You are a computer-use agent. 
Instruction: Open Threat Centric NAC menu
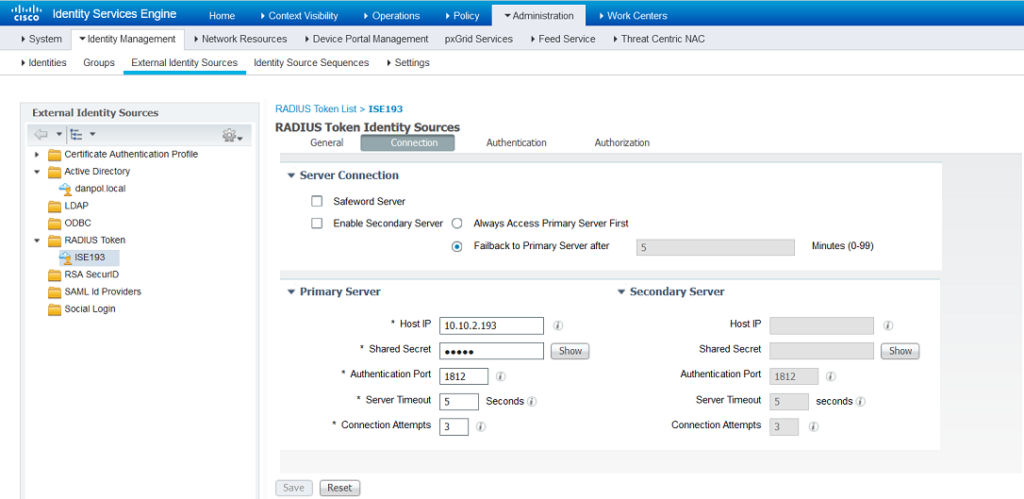click(659, 39)
